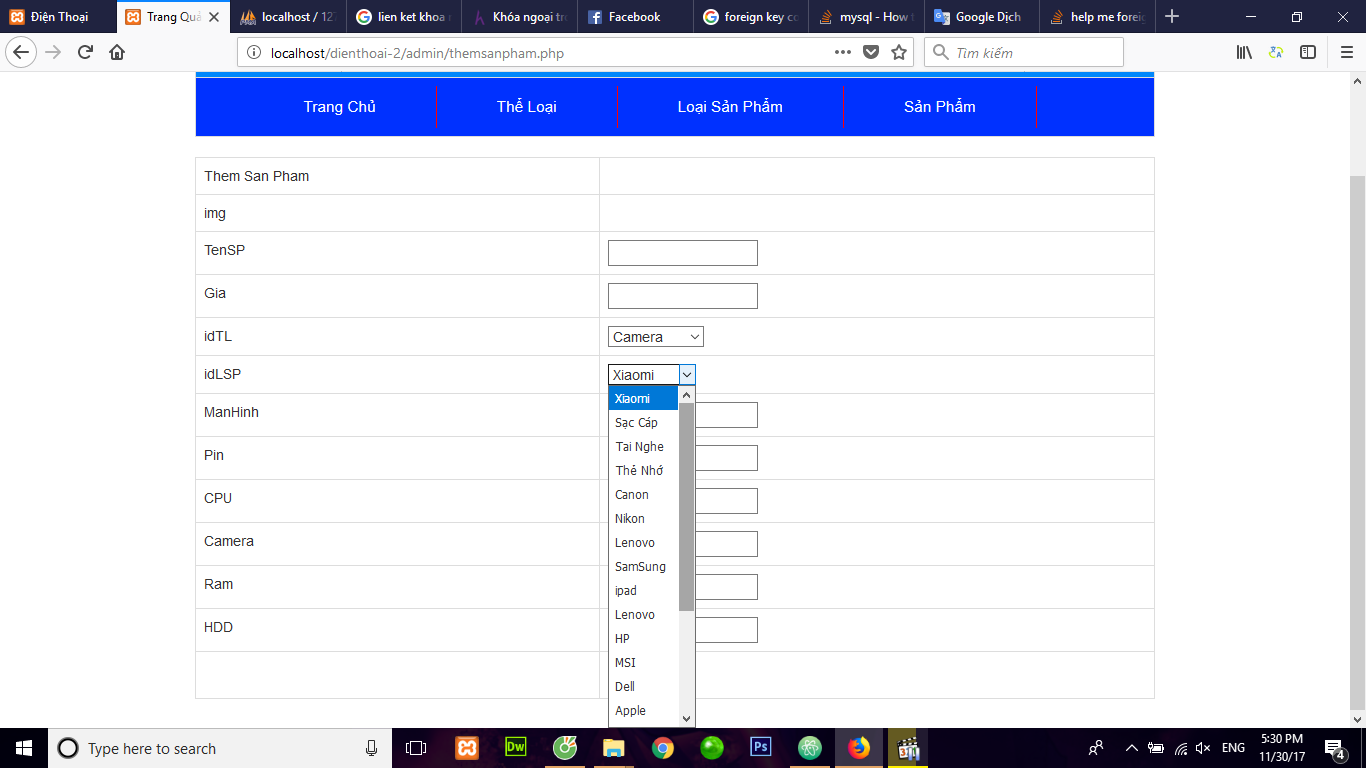Switch to the Facebook tab

click(x=635, y=17)
